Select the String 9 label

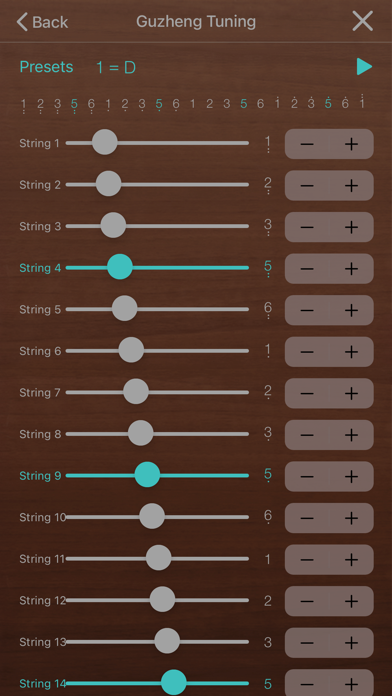[40, 475]
